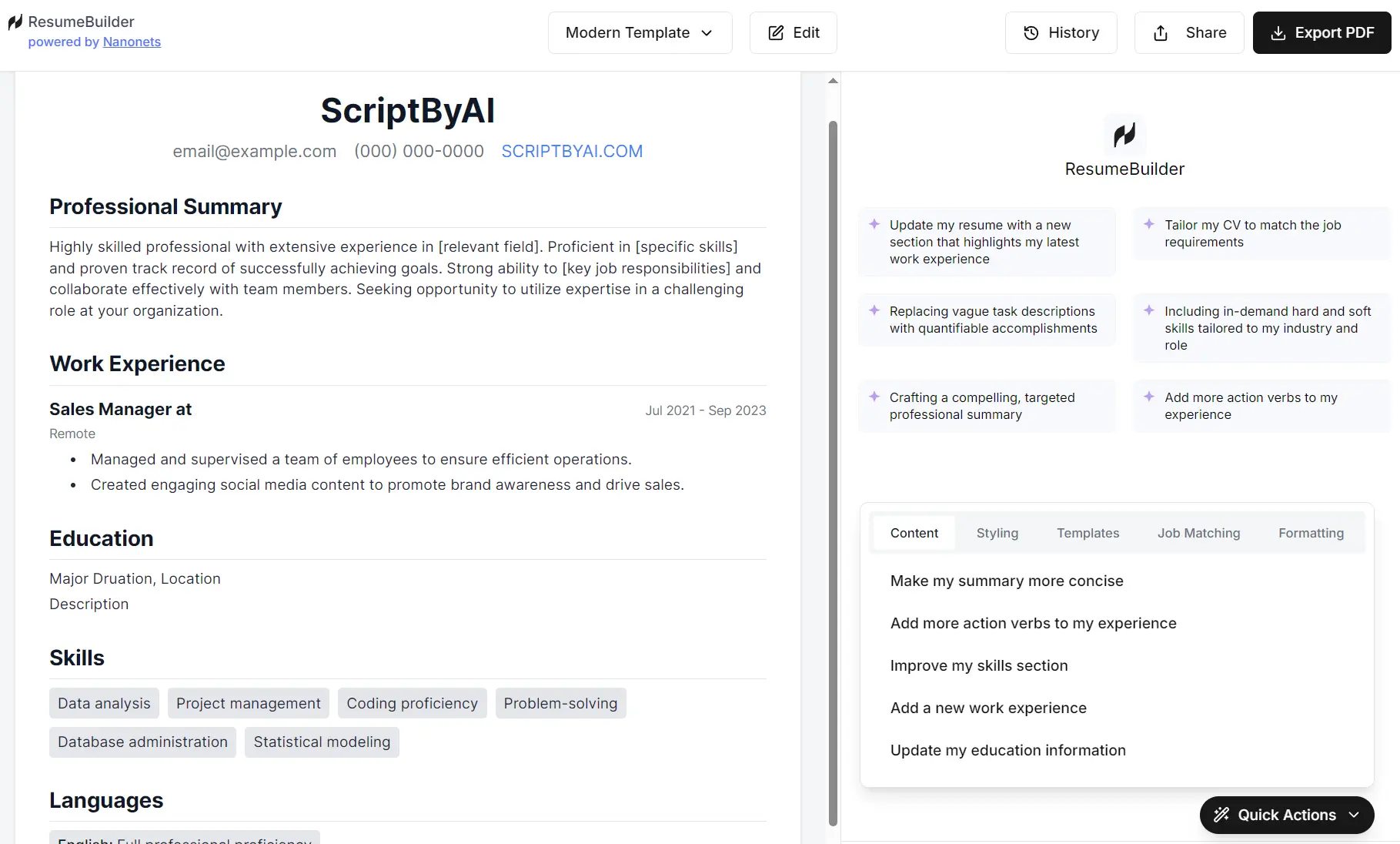The height and width of the screenshot is (844, 1400).
Task: Select the Share upload icon
Action: [x=1161, y=32]
